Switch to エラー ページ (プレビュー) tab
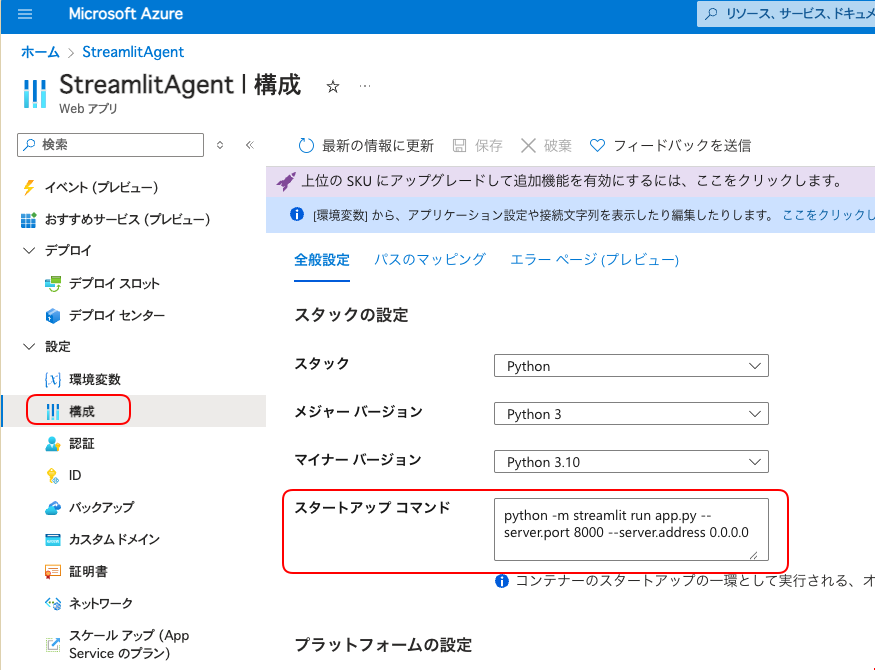This screenshot has width=875, height=670. point(594,260)
